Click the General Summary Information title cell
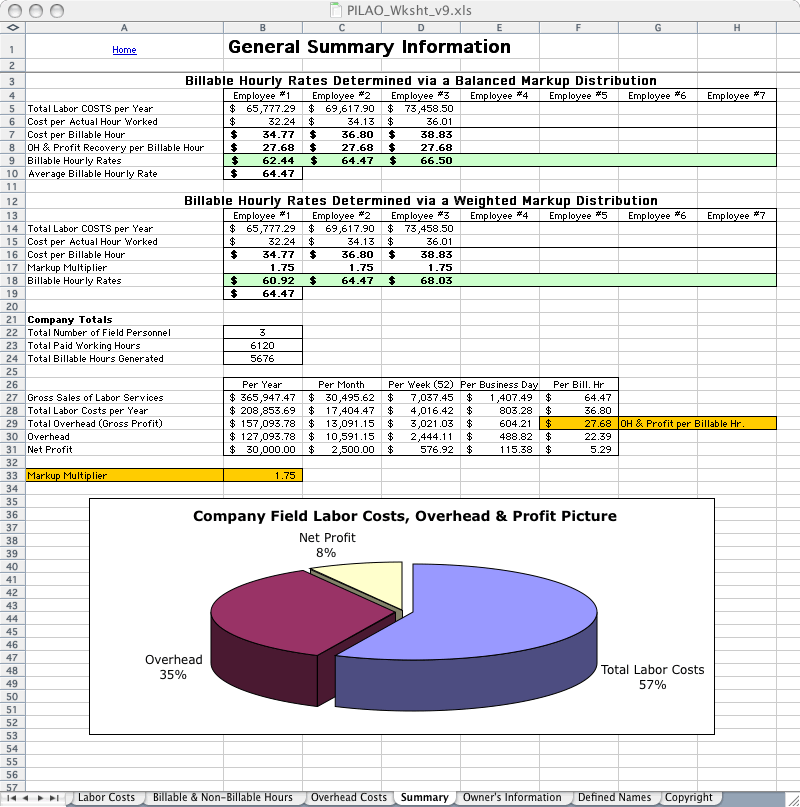Viewport: 800px width, 807px height. point(369,47)
